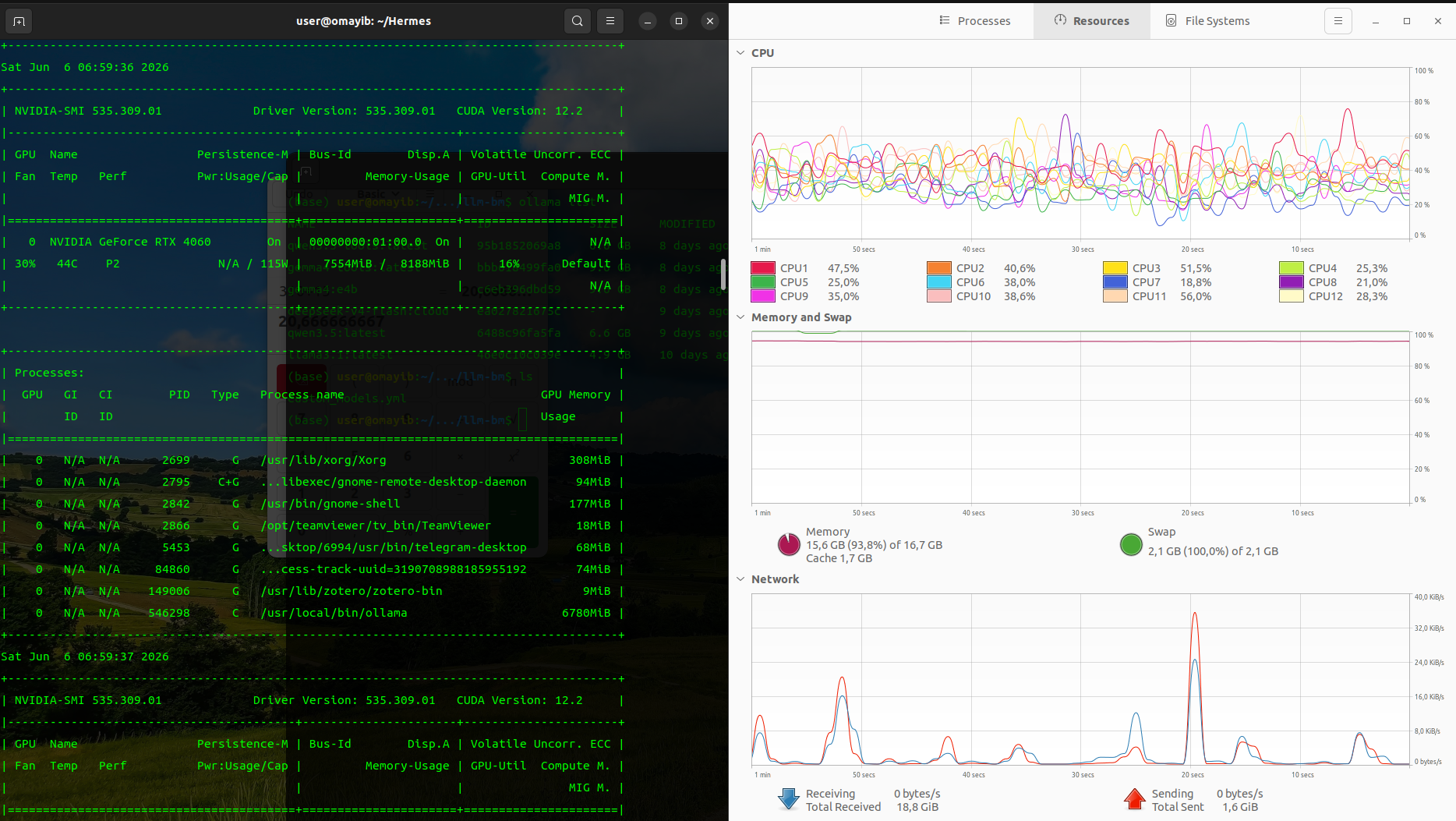Collapse the Memory and Swap section
The height and width of the screenshot is (821, 1456).
pyautogui.click(x=740, y=317)
